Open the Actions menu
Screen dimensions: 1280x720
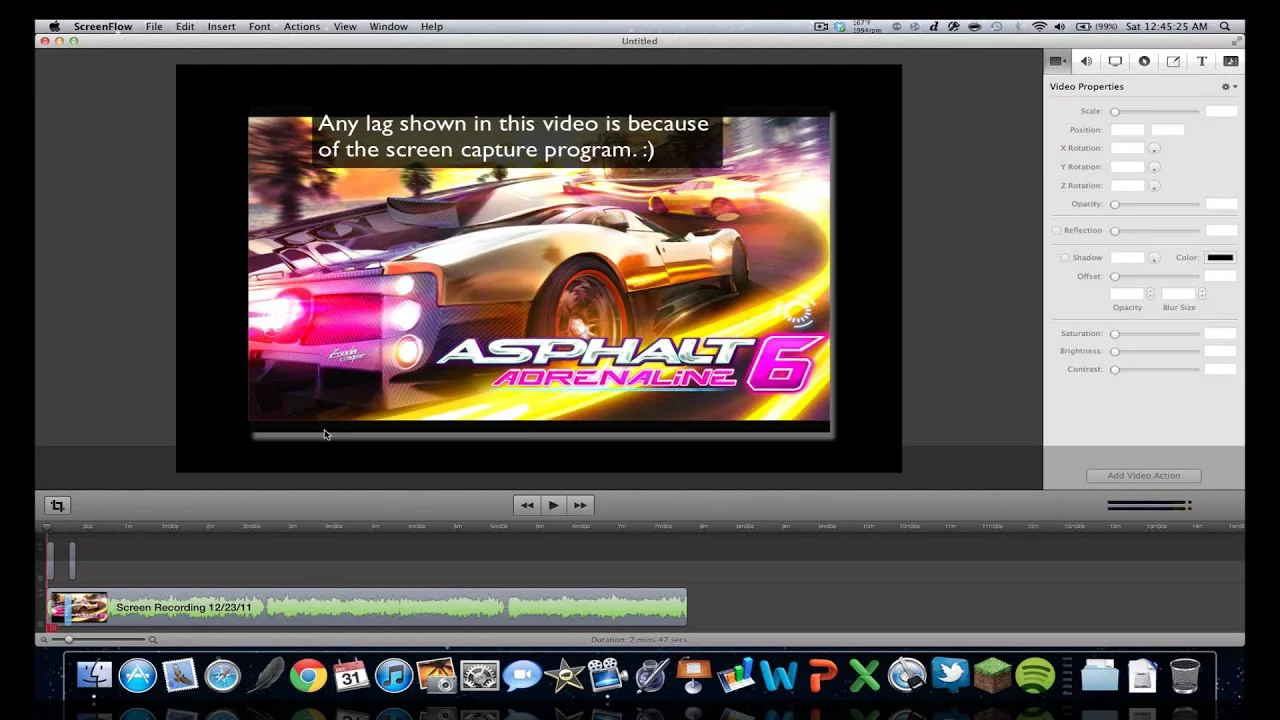click(x=301, y=26)
